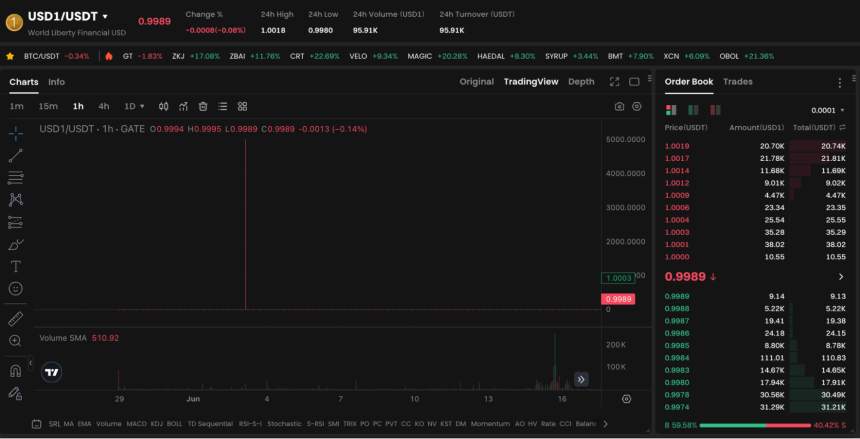The height and width of the screenshot is (439, 860).
Task: Open indicator favorites calendar icon
Action: click(36, 424)
